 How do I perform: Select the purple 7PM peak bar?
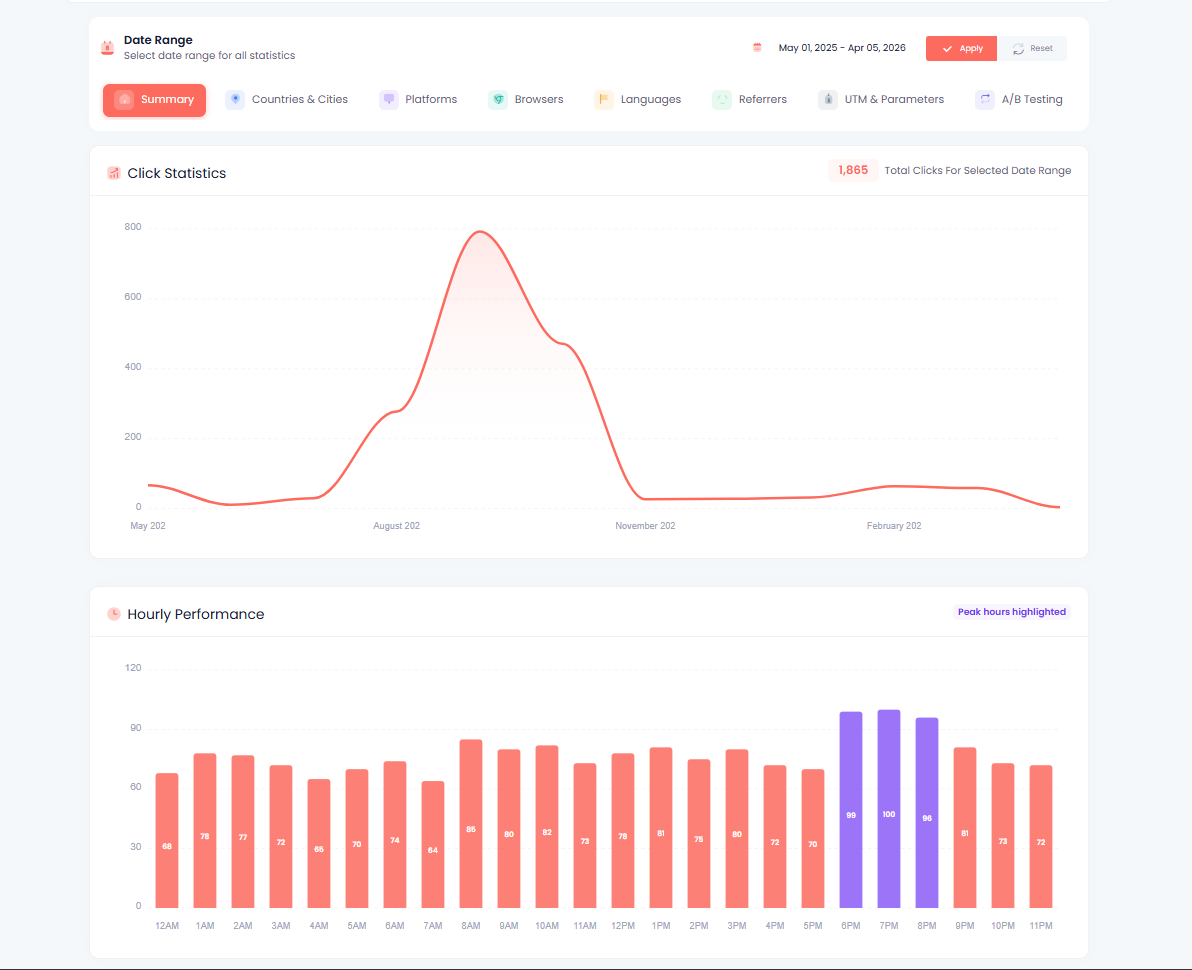(x=888, y=810)
